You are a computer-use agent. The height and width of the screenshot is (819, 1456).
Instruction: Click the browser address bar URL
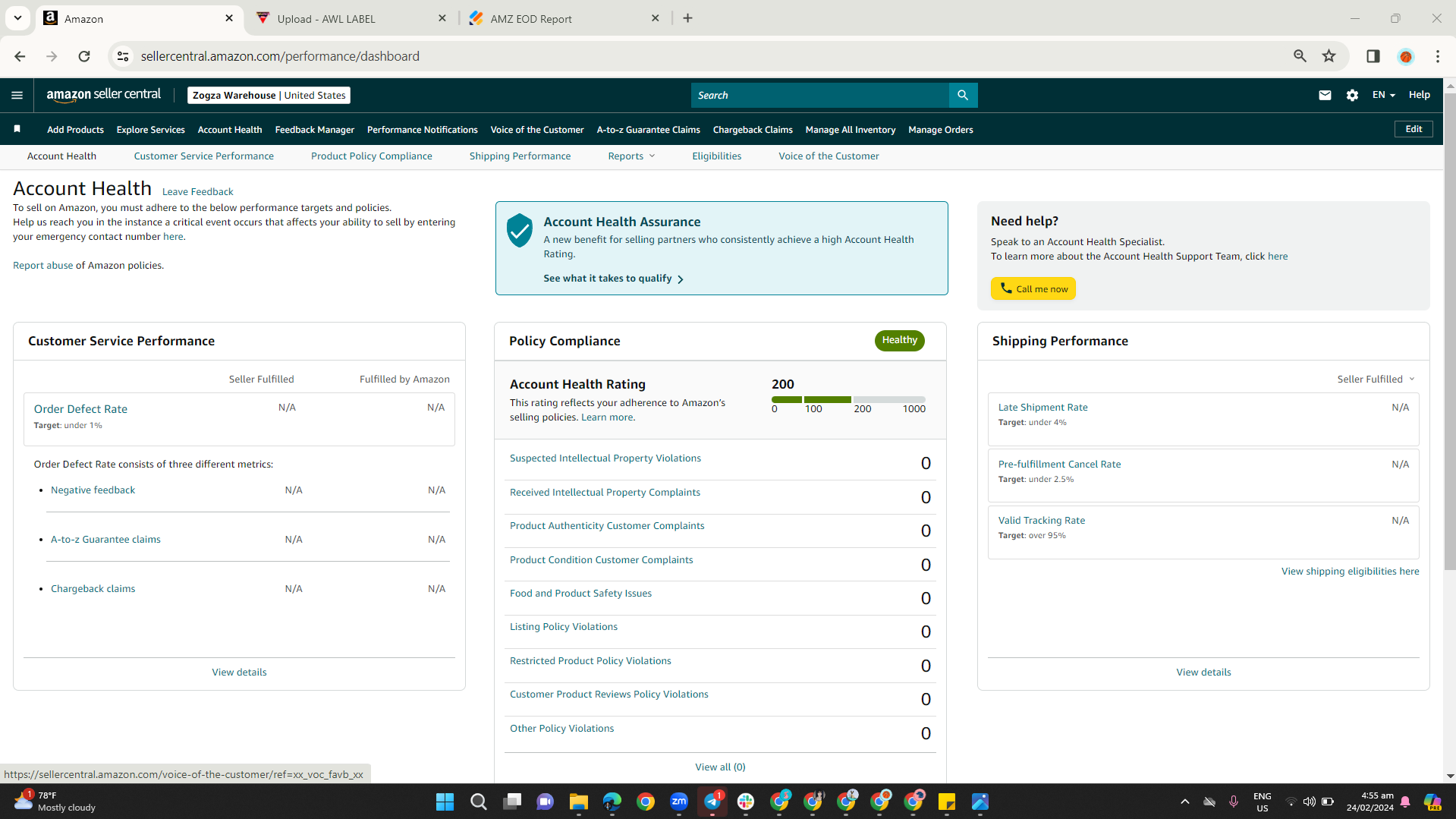280,56
